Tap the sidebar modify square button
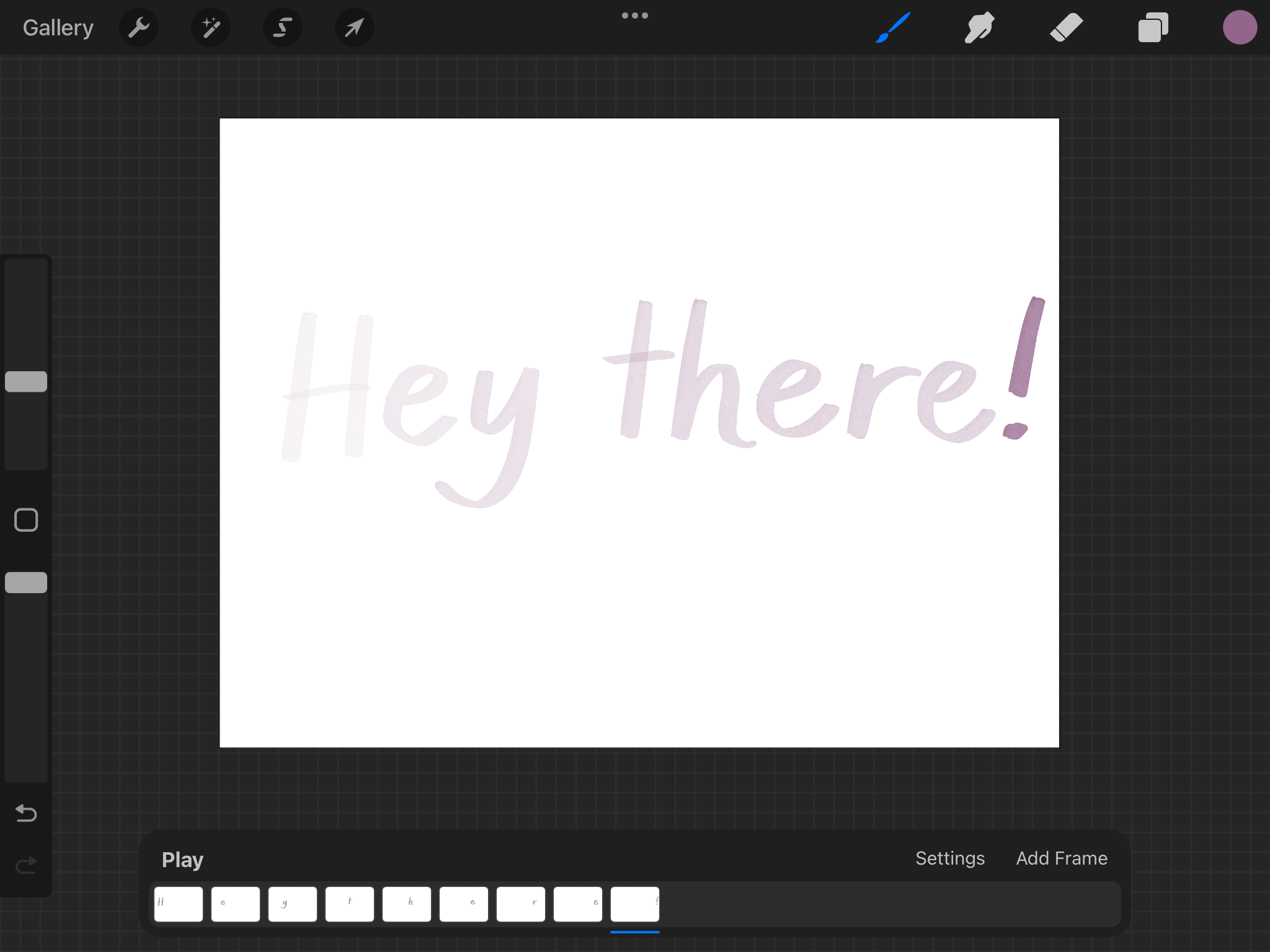Image resolution: width=1270 pixels, height=952 pixels. (x=25, y=521)
